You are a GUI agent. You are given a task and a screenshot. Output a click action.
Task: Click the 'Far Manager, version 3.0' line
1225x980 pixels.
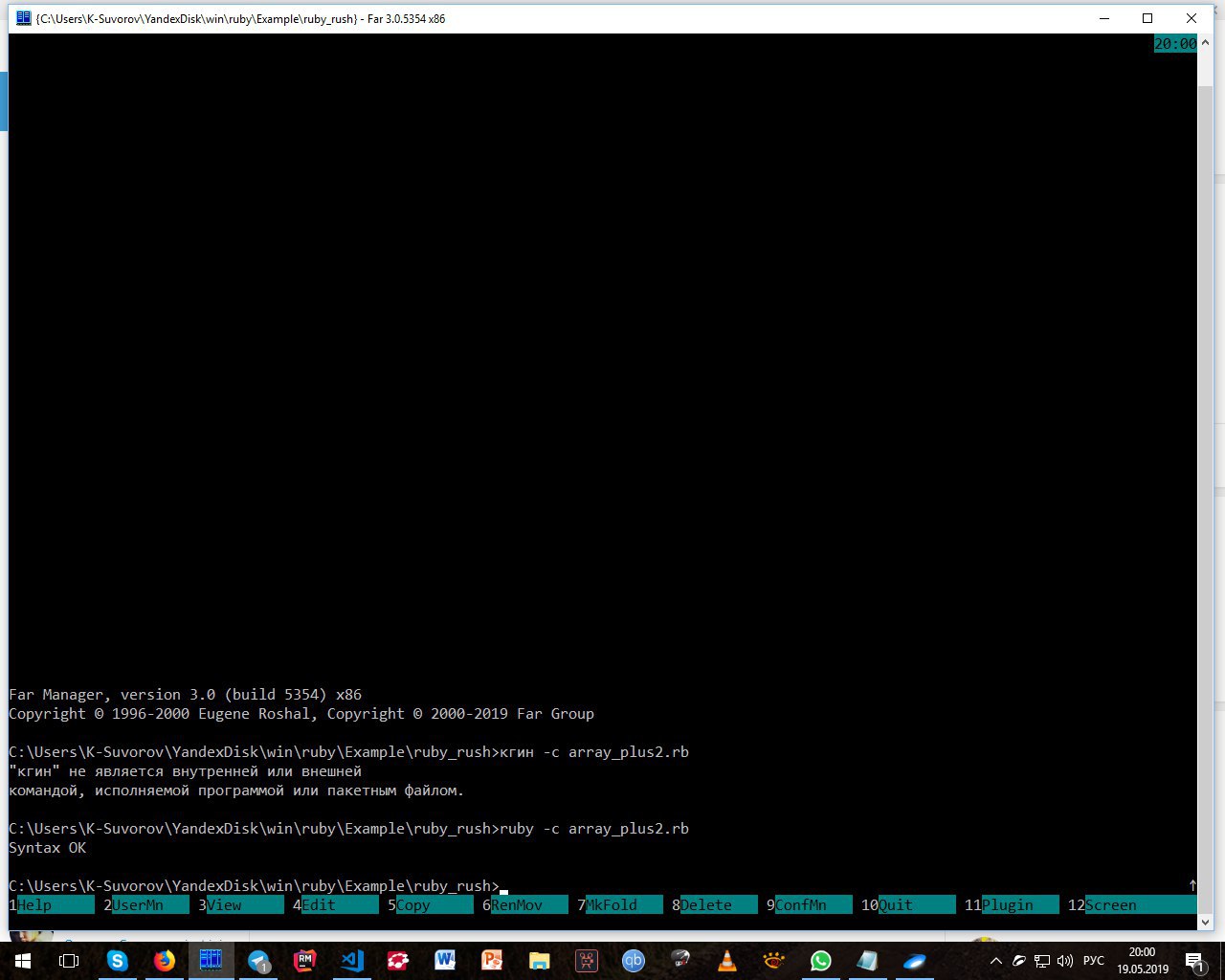tap(185, 695)
